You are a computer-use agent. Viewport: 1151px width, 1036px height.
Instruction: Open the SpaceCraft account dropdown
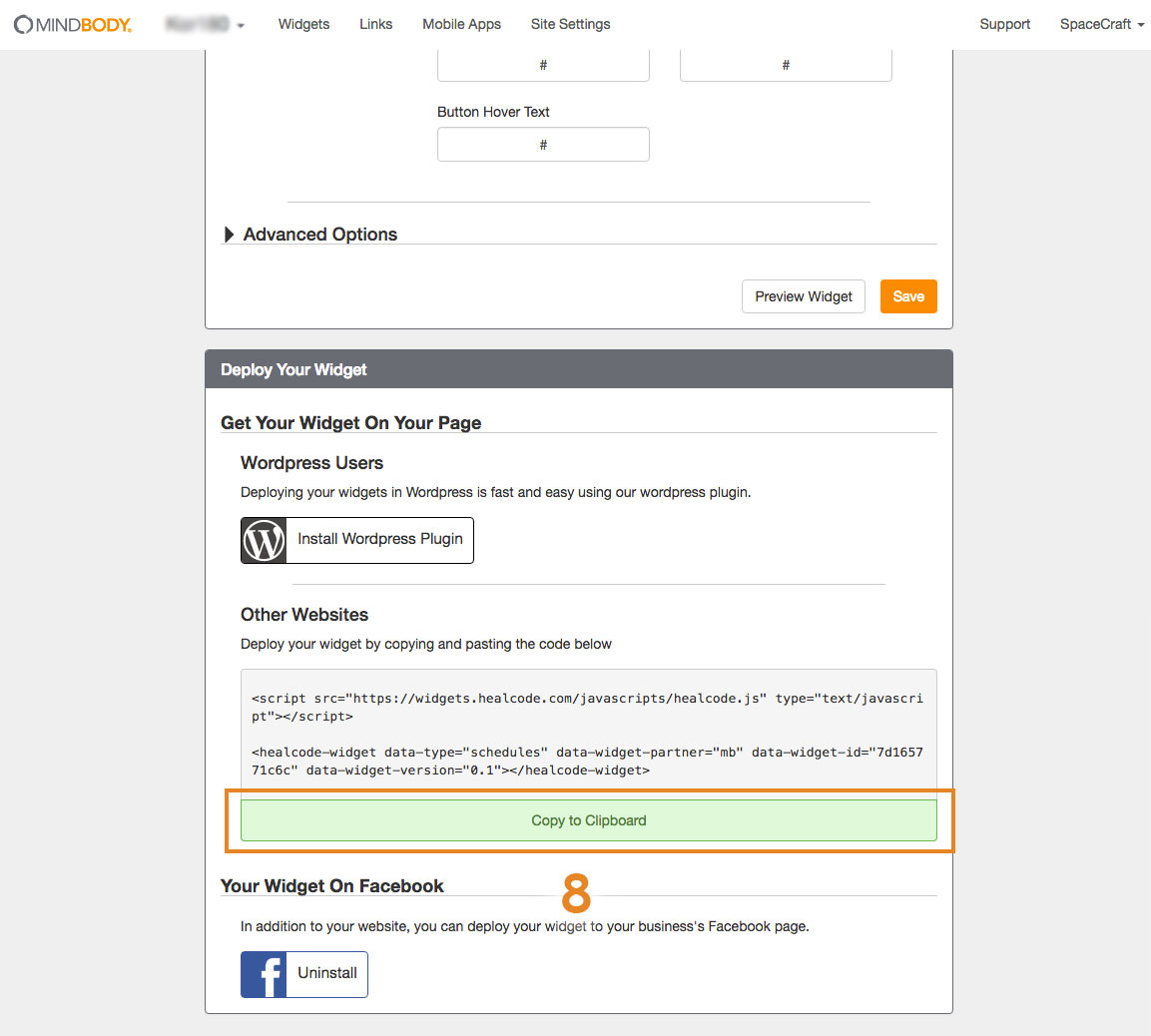[x=1102, y=24]
